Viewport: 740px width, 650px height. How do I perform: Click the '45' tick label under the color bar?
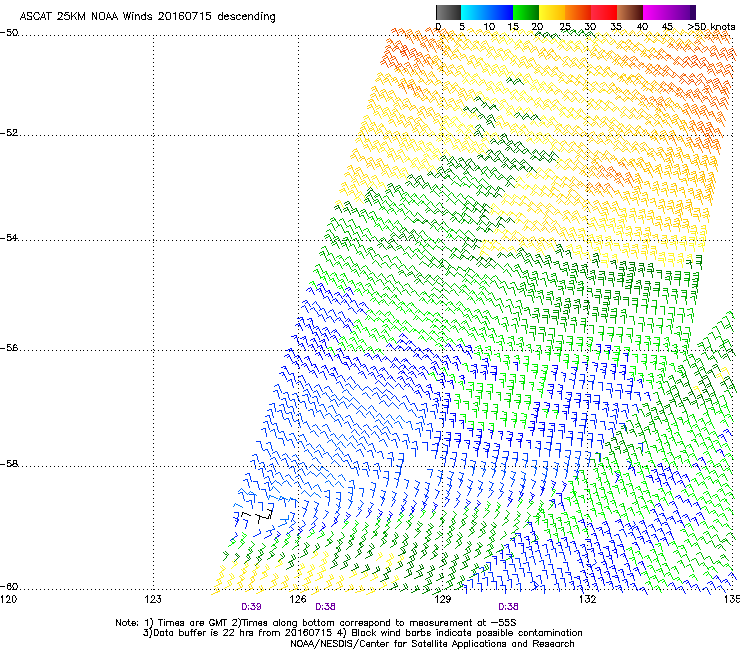(x=667, y=27)
